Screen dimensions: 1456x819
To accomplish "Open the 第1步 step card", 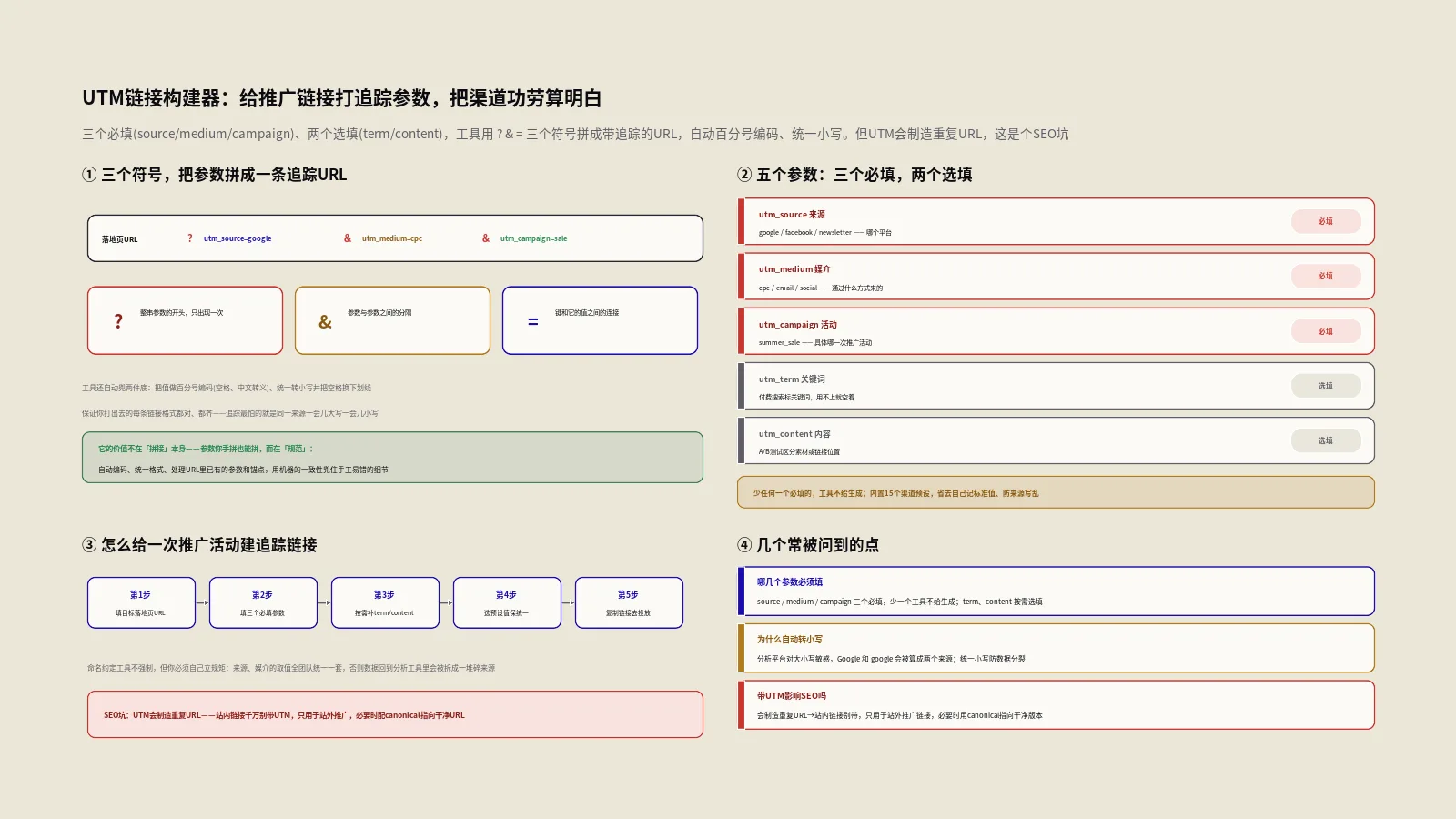I will coord(141,602).
